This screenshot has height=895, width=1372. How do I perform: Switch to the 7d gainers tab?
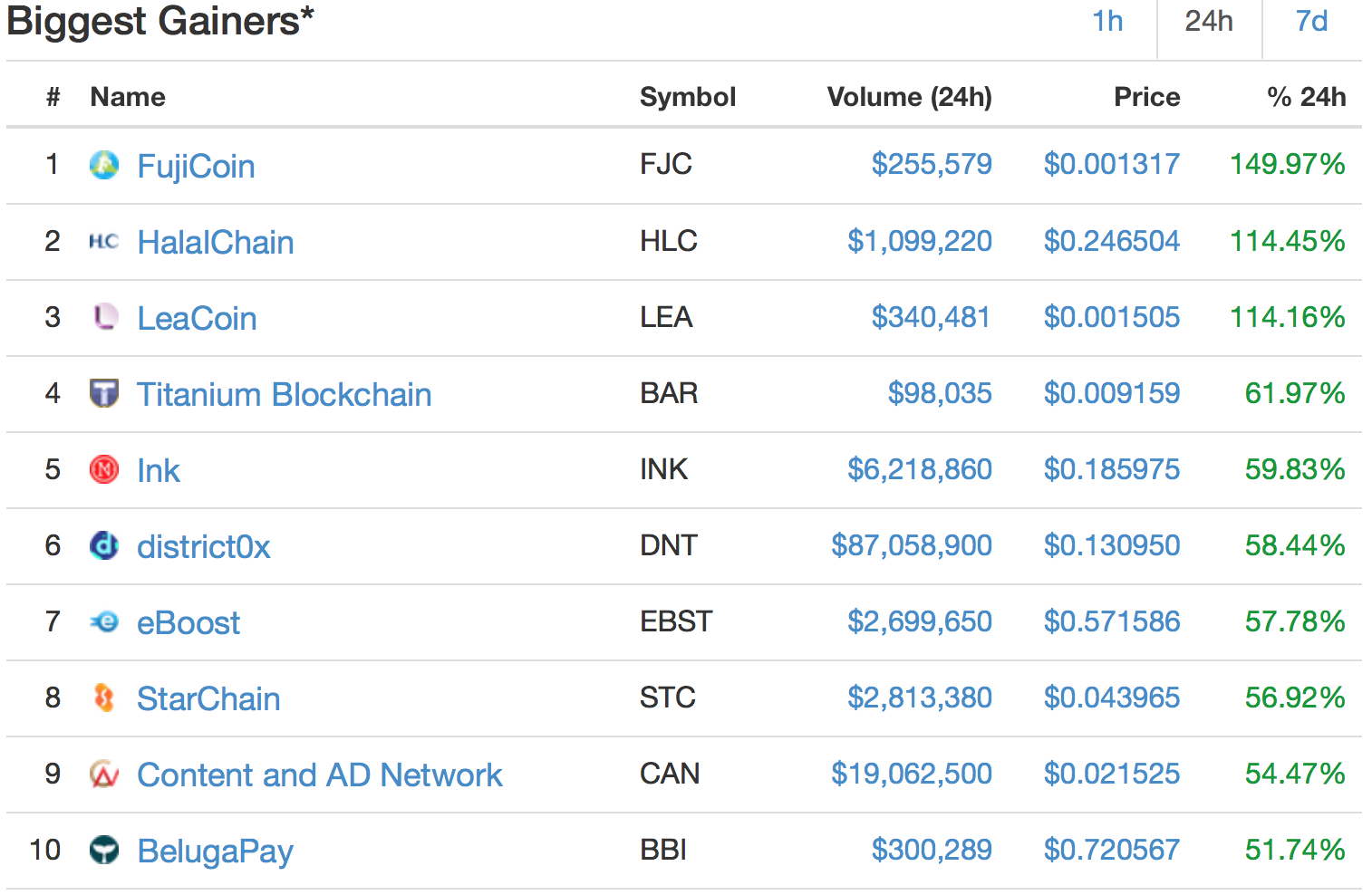tap(1311, 22)
